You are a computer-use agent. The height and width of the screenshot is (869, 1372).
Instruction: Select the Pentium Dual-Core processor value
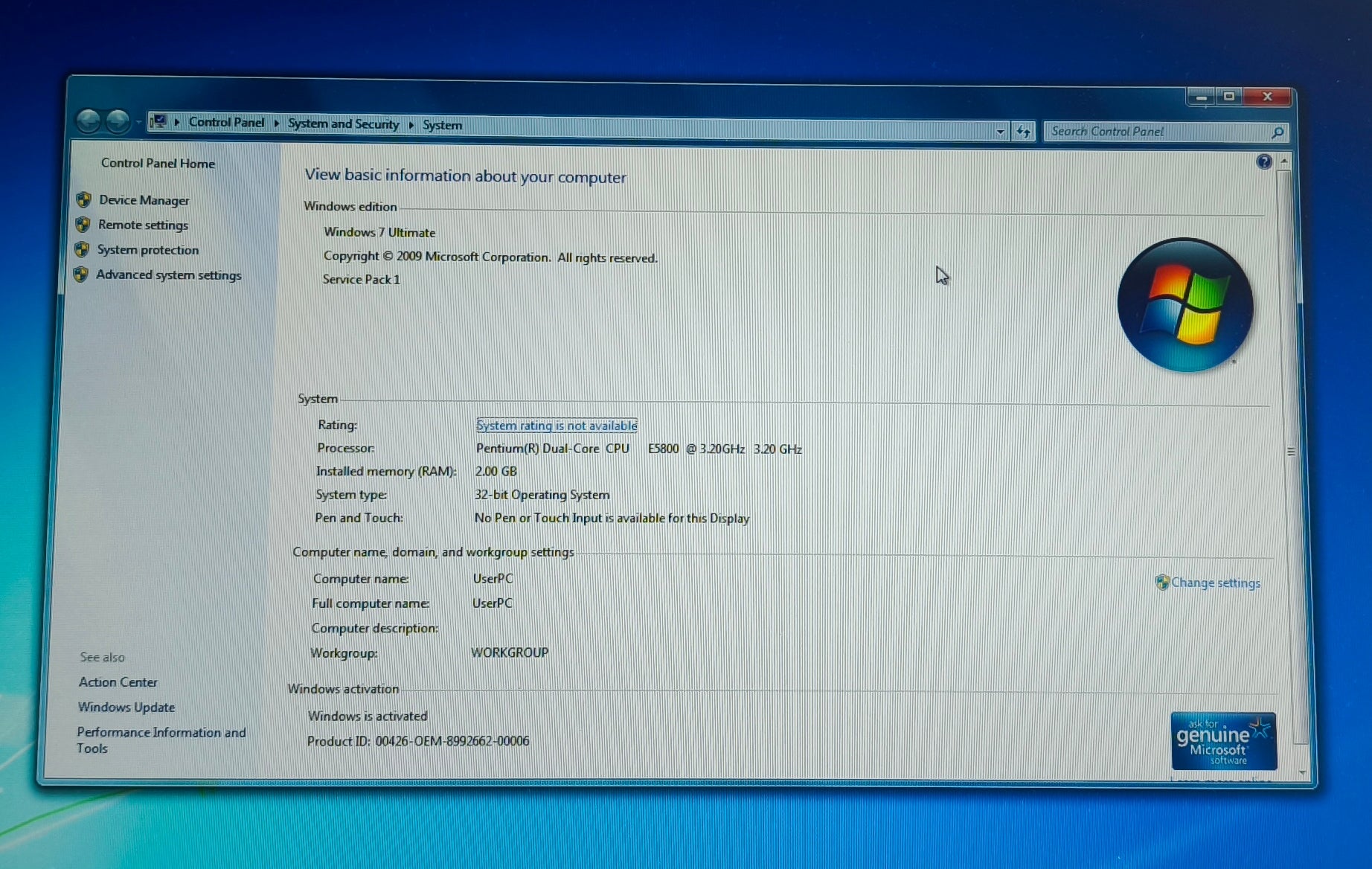[x=639, y=449]
